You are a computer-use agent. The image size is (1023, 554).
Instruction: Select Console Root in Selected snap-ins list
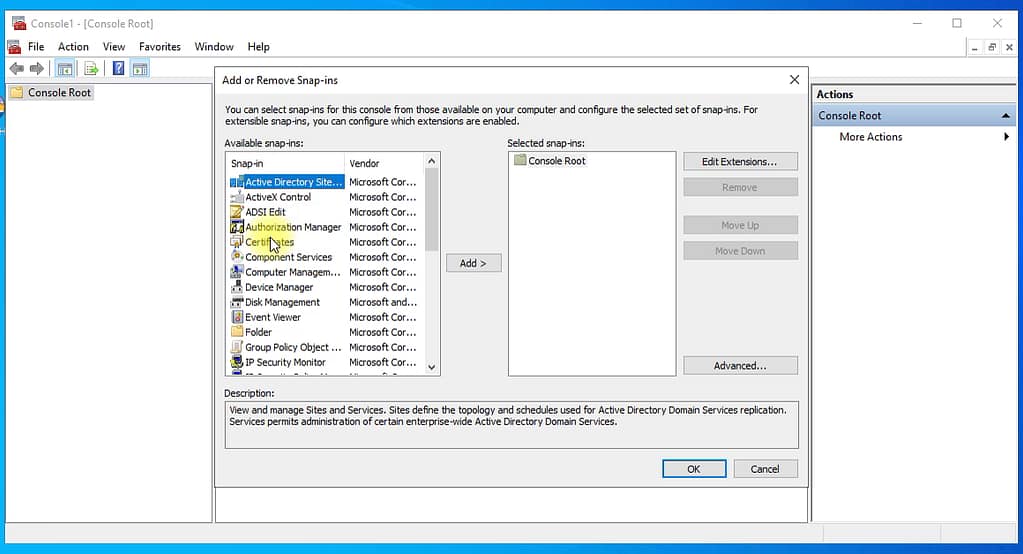pyautogui.click(x=556, y=161)
